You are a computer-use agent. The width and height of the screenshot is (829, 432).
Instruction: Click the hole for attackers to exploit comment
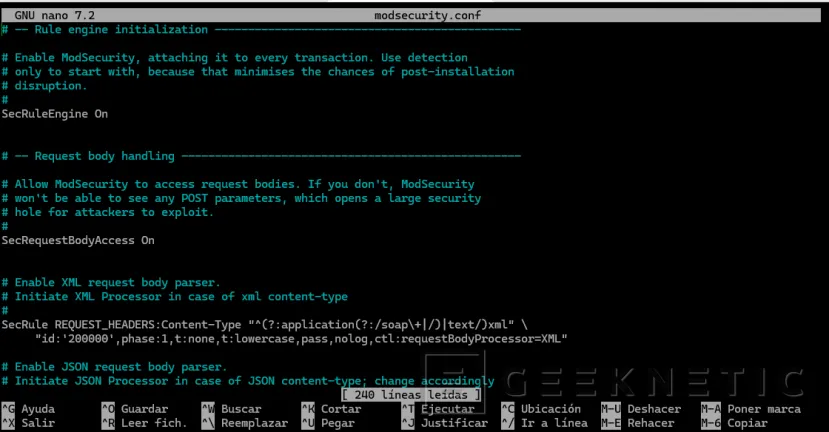pyautogui.click(x=107, y=212)
